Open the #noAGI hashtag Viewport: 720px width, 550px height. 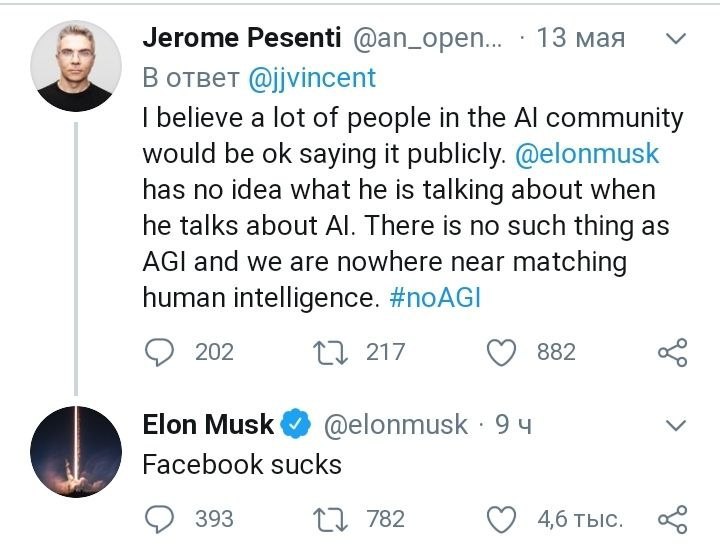tap(434, 298)
